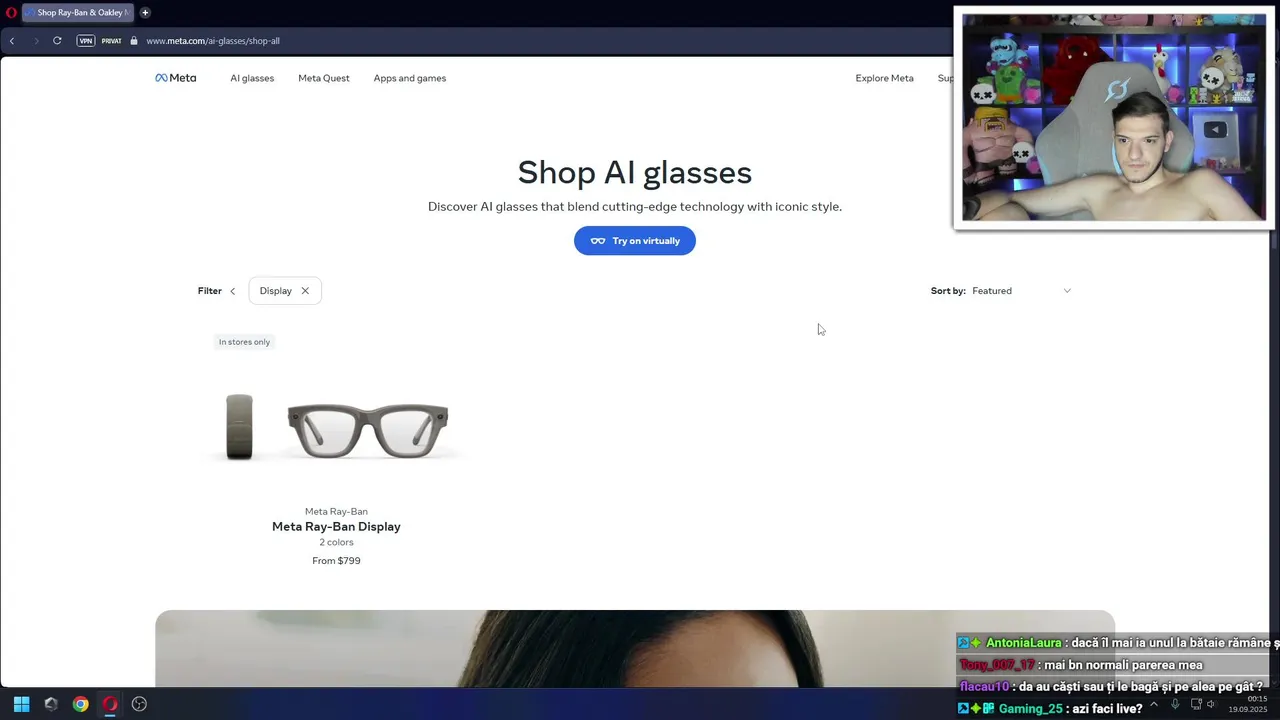Open the Sort by Featured dropdown

click(x=1021, y=291)
